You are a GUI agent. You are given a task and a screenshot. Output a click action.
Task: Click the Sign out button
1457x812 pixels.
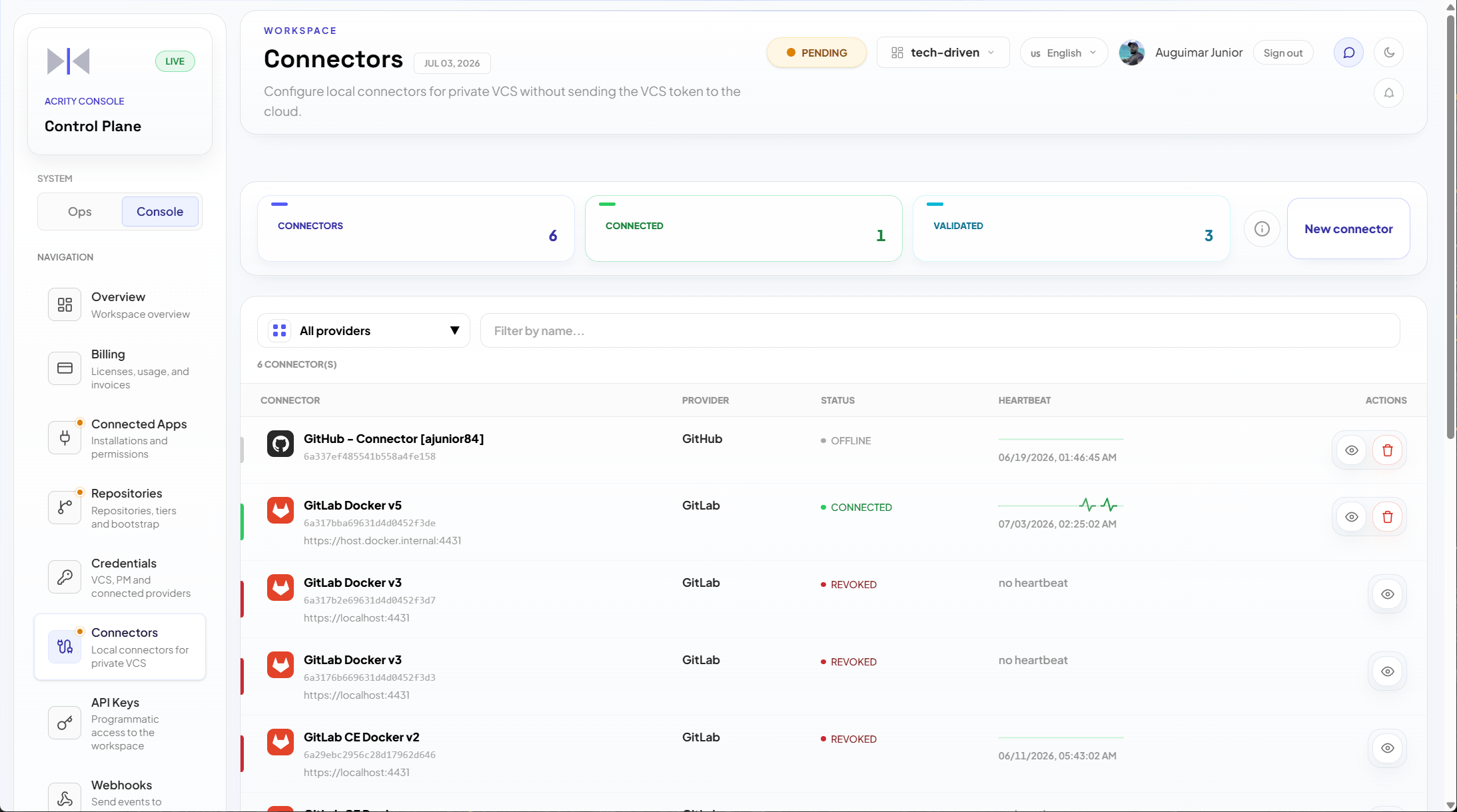pos(1283,53)
